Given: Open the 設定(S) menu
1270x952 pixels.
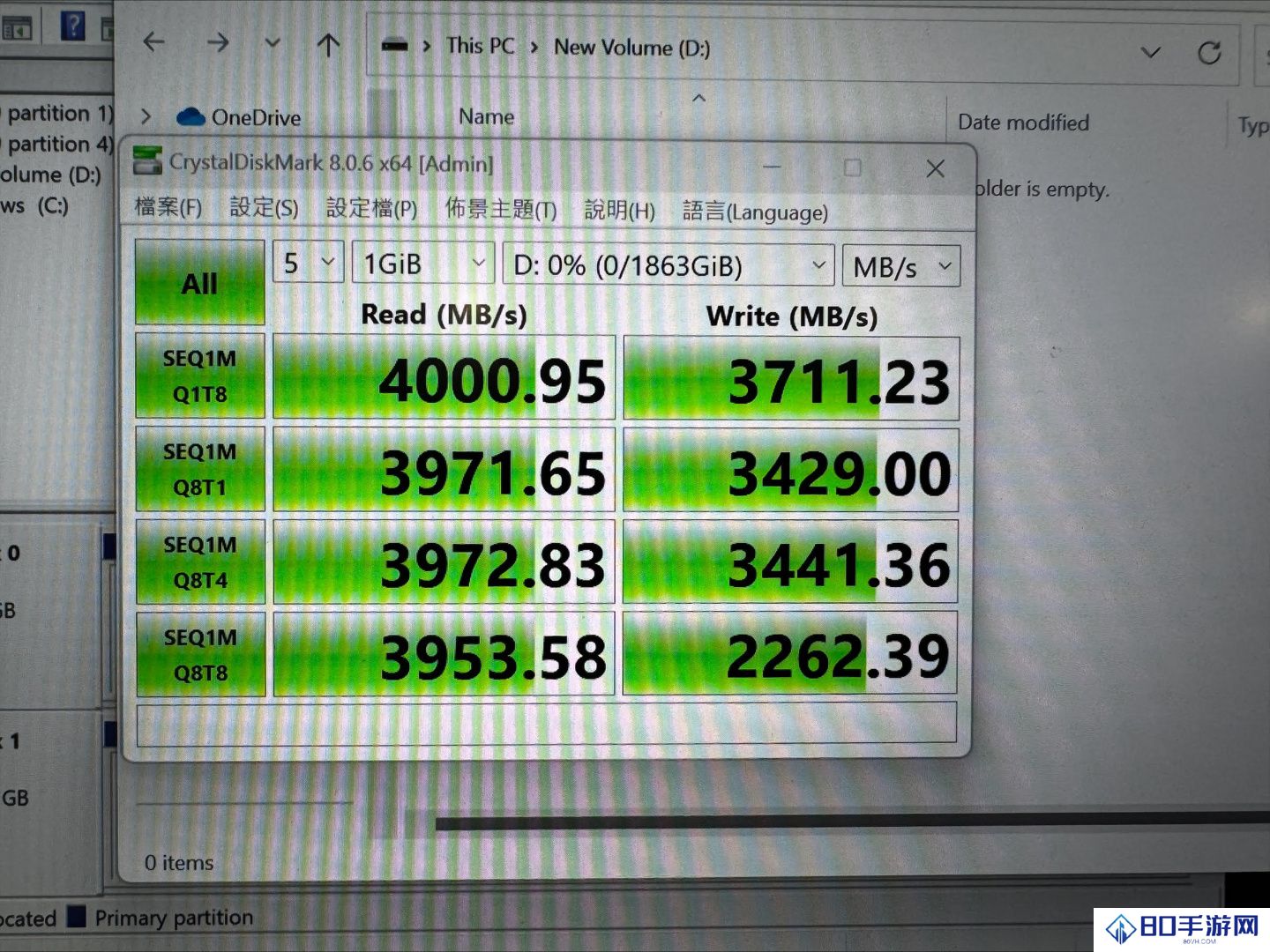Looking at the screenshot, I should click(264, 208).
